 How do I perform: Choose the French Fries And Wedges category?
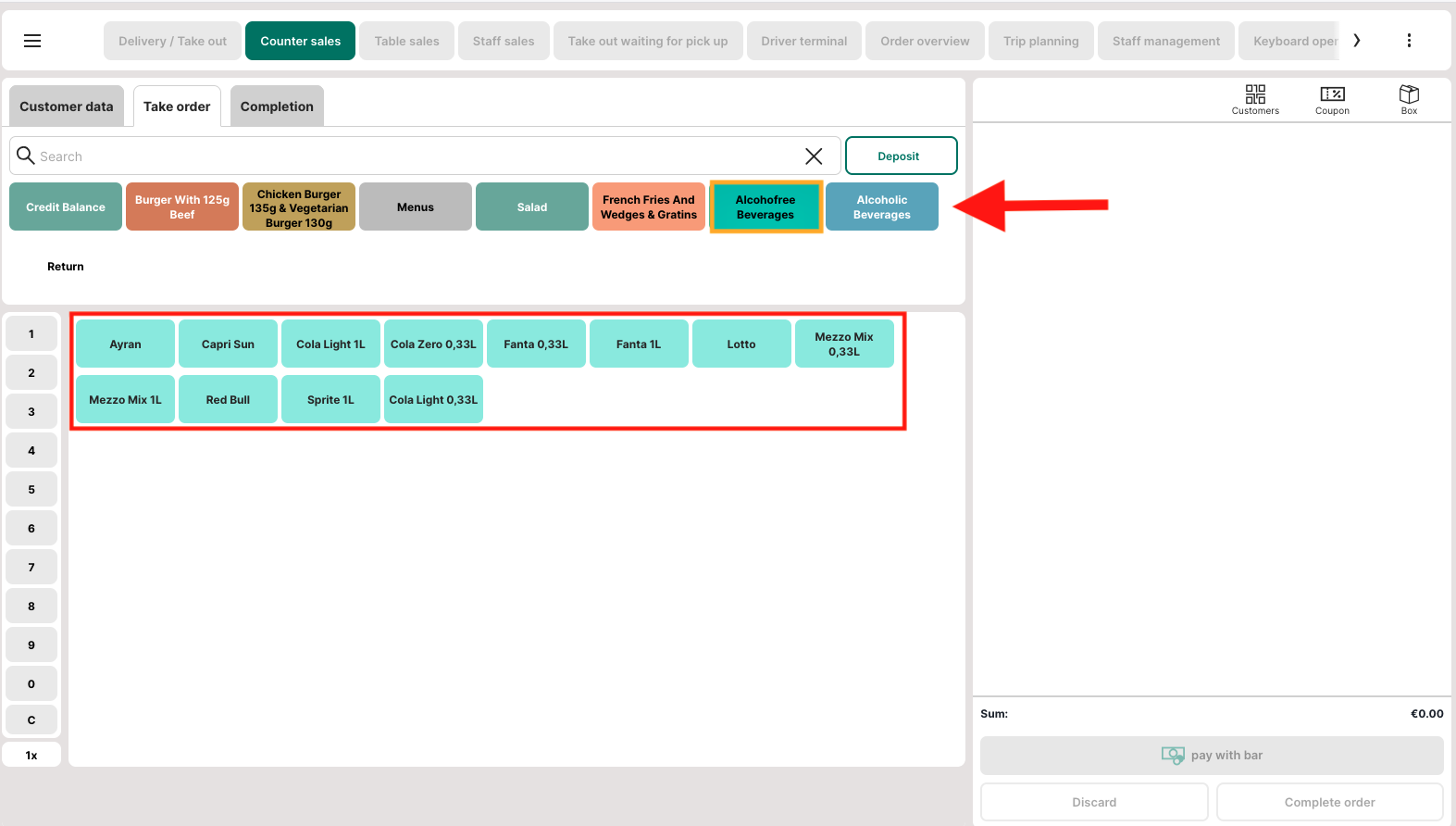click(648, 207)
